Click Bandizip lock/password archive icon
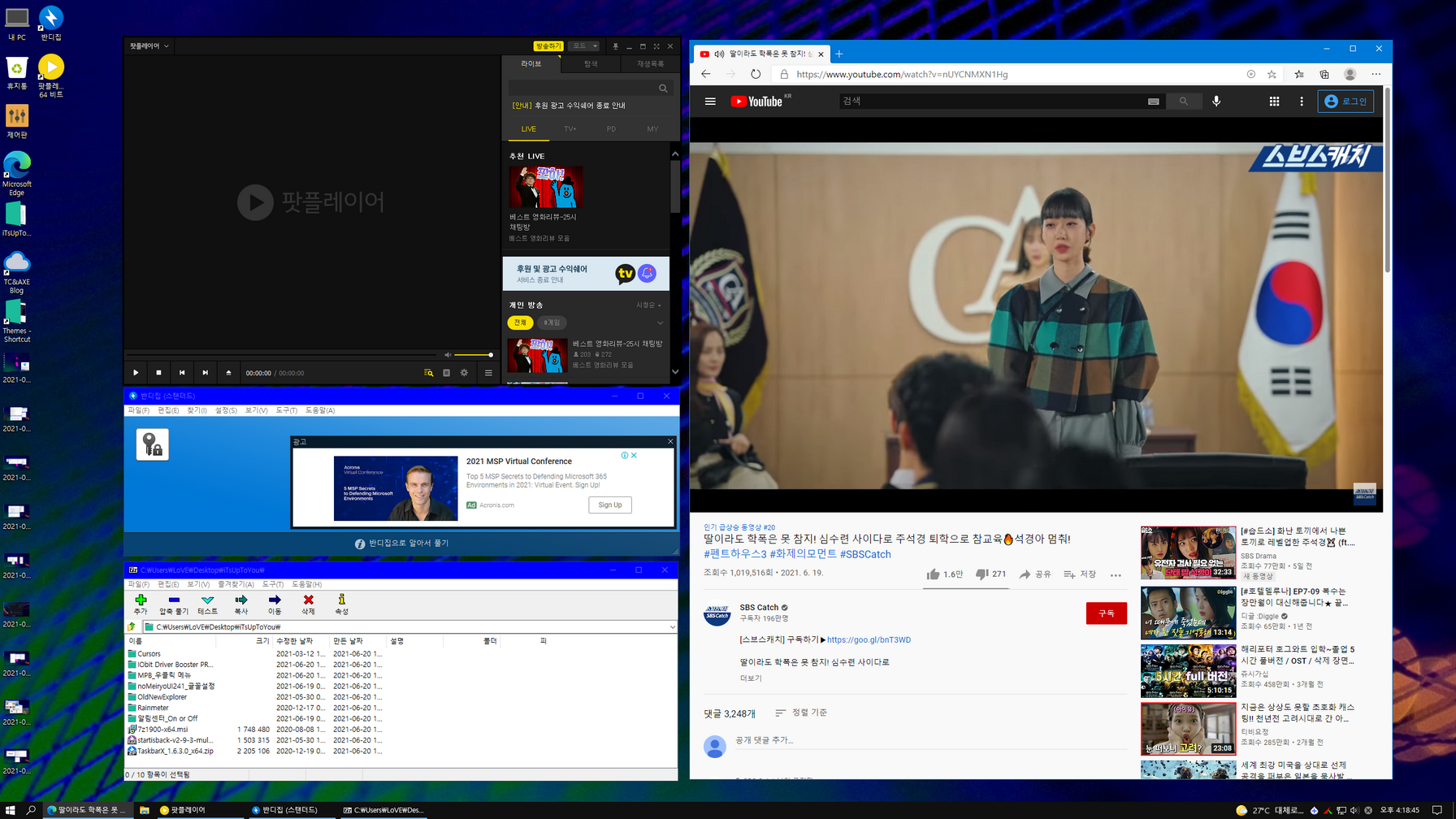Screen dimensions: 1456x819 (152, 444)
